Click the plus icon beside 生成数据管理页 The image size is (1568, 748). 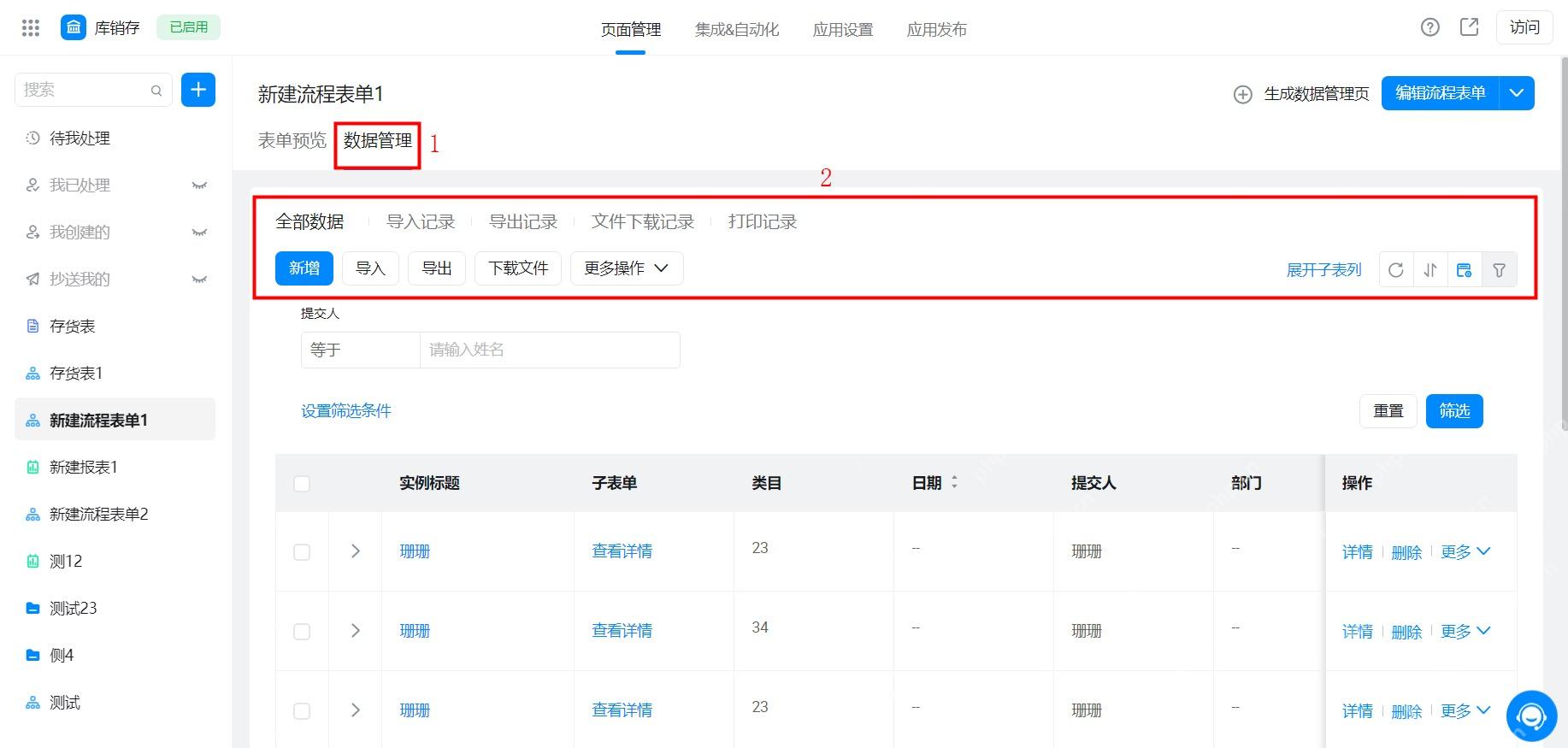point(1243,94)
